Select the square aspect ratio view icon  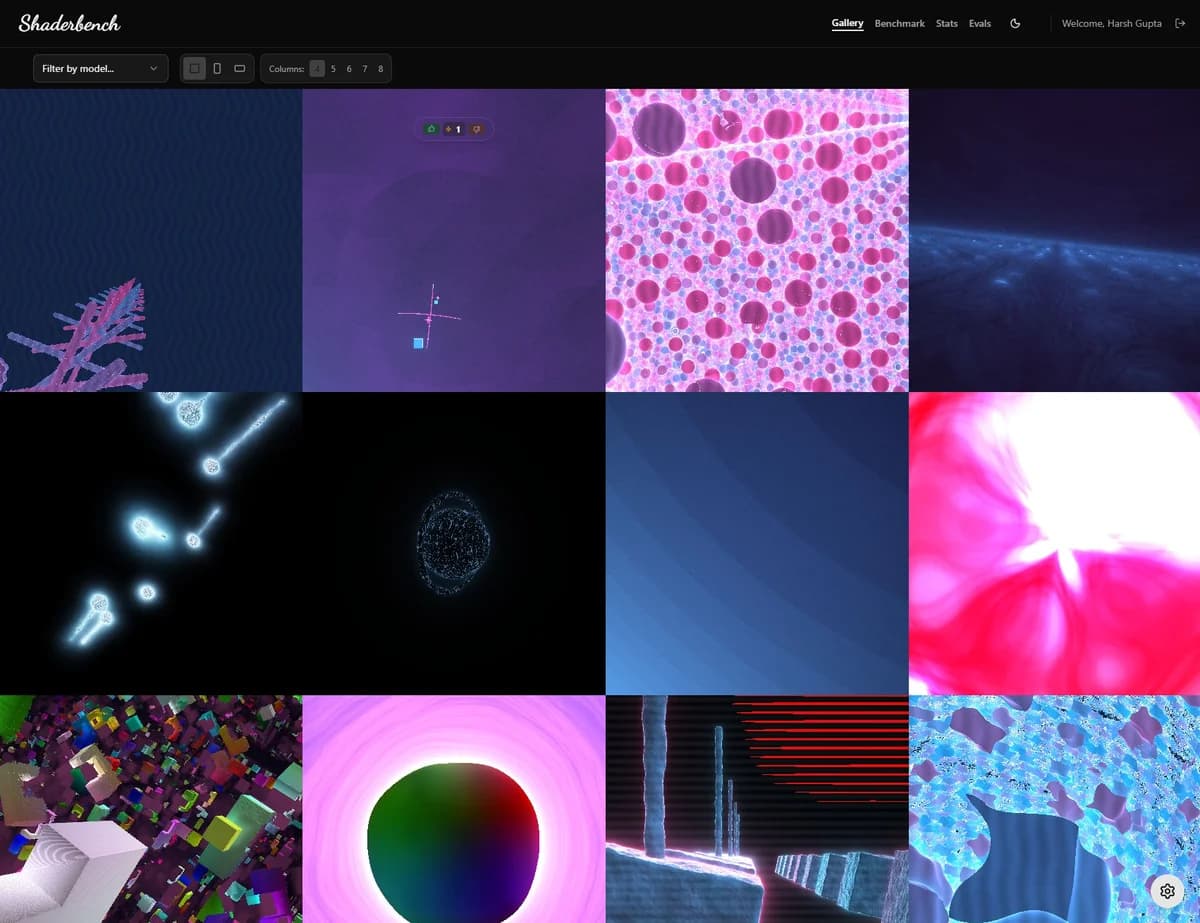coord(194,68)
